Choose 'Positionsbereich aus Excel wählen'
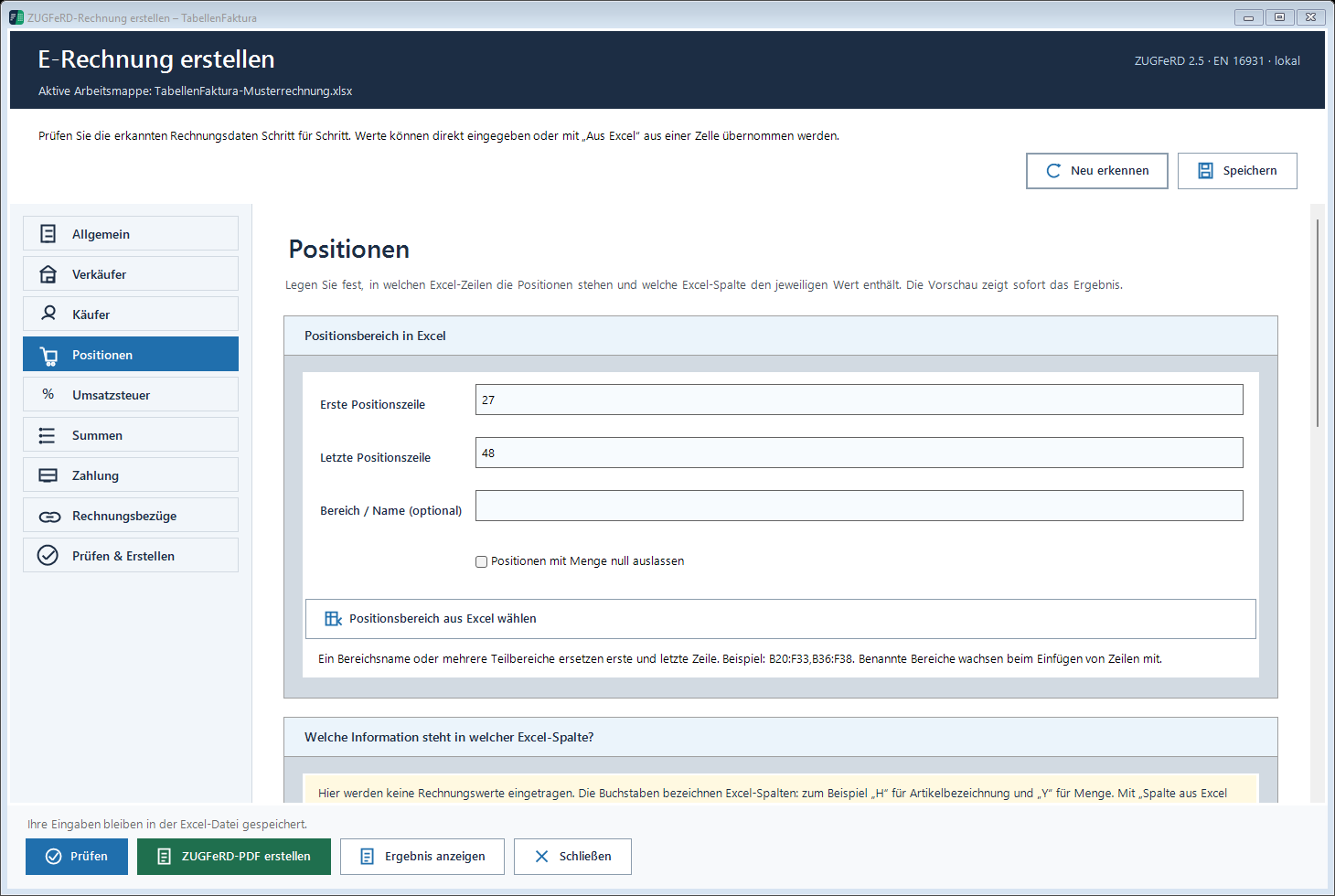1335x896 pixels. coord(781,619)
